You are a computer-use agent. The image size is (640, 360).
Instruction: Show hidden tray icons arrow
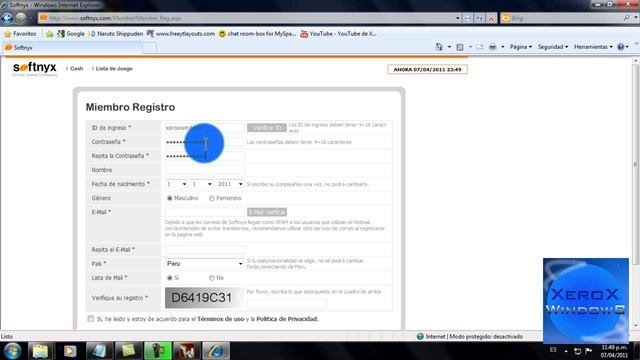(x=566, y=351)
